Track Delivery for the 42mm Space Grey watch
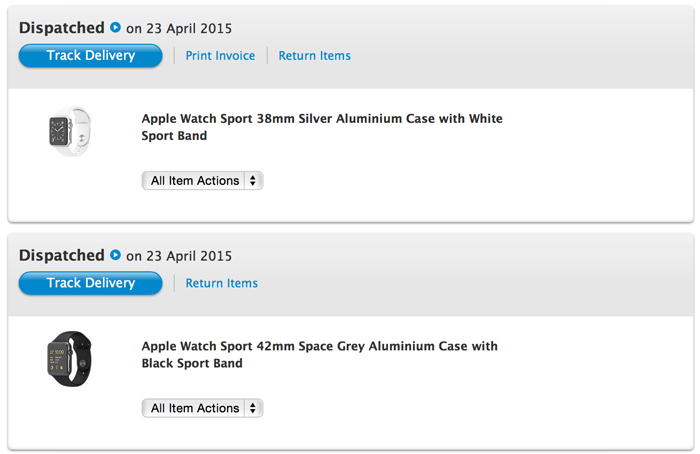This screenshot has height=454, width=700. pos(91,283)
